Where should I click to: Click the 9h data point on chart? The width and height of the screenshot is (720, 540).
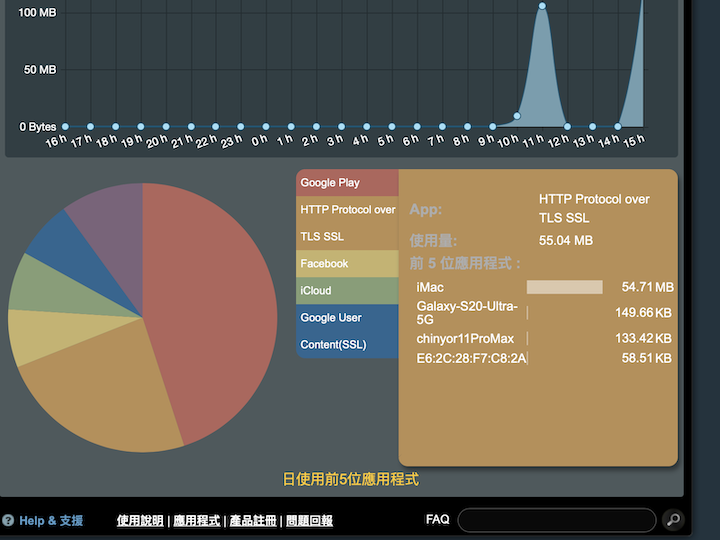point(492,126)
